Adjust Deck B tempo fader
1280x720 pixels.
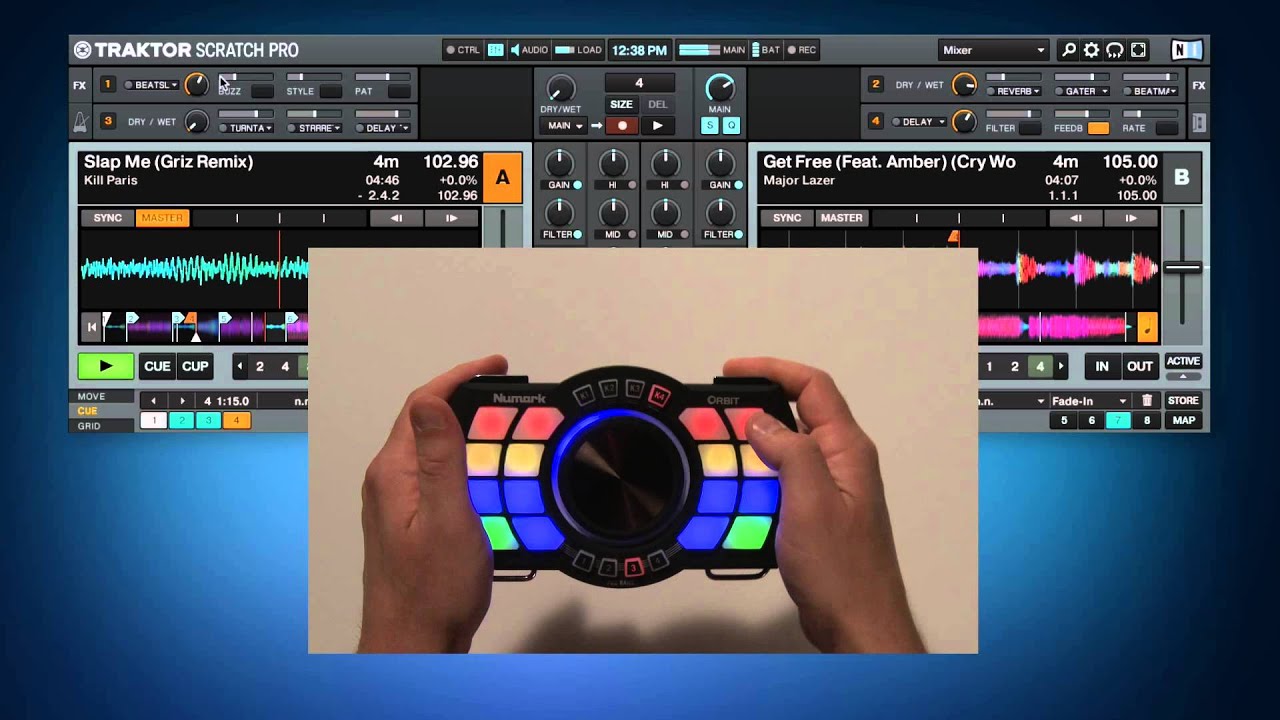1182,267
